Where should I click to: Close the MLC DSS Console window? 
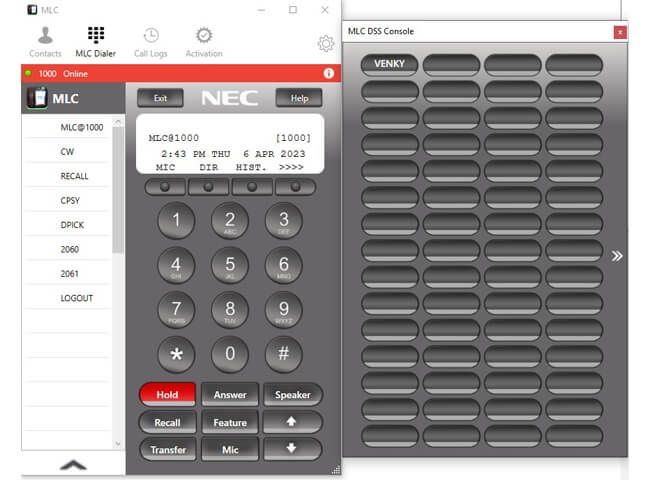pyautogui.click(x=620, y=32)
